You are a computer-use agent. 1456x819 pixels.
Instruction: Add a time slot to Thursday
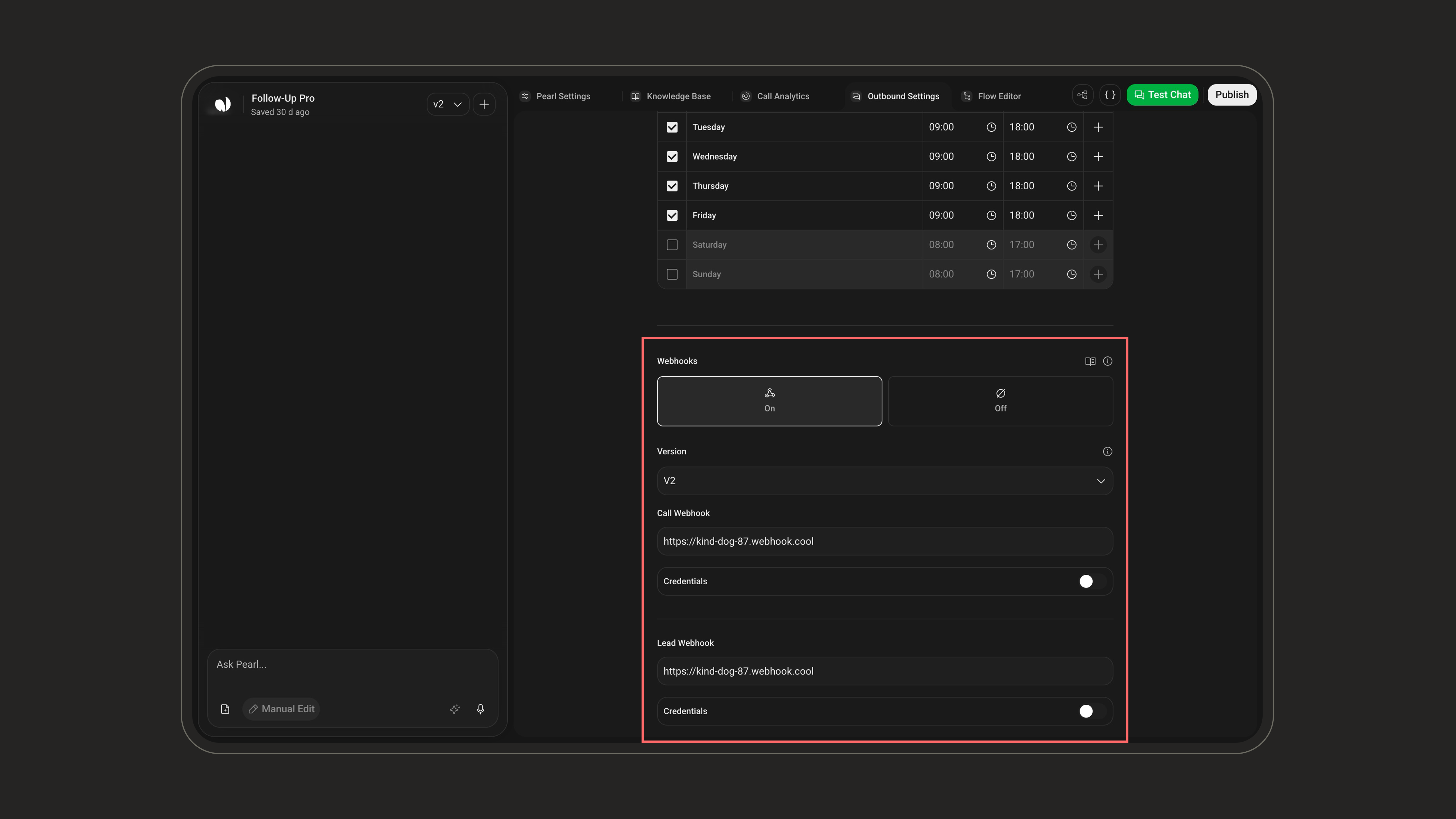click(x=1098, y=186)
